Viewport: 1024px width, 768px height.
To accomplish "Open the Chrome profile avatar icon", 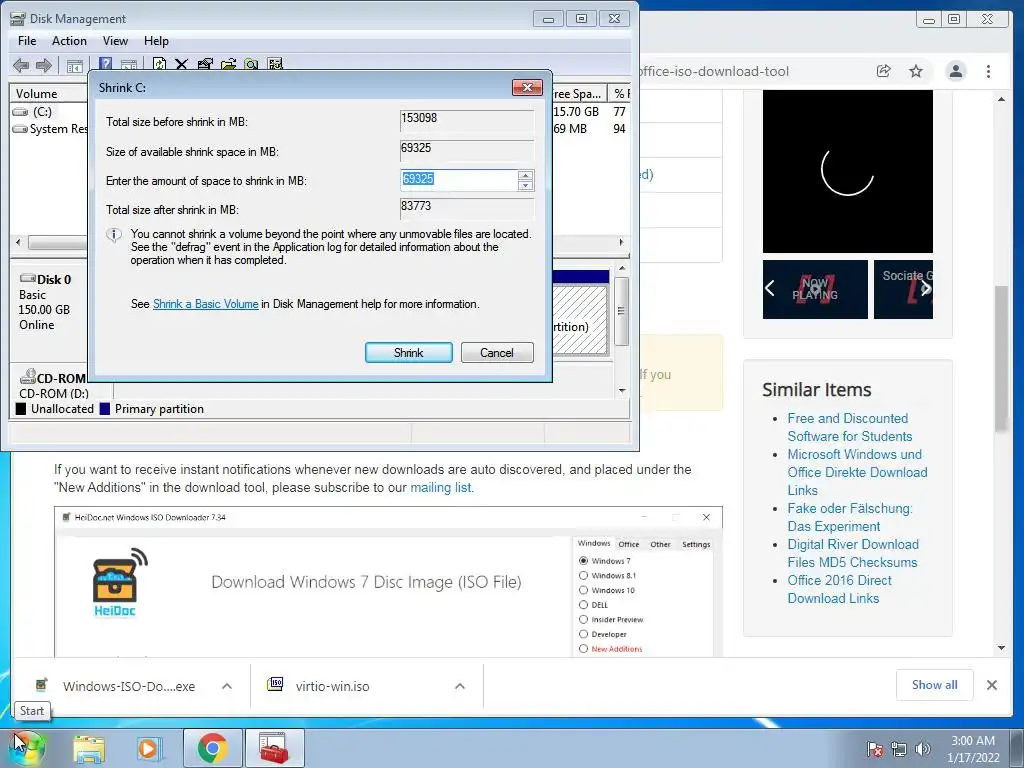I will coord(955,71).
